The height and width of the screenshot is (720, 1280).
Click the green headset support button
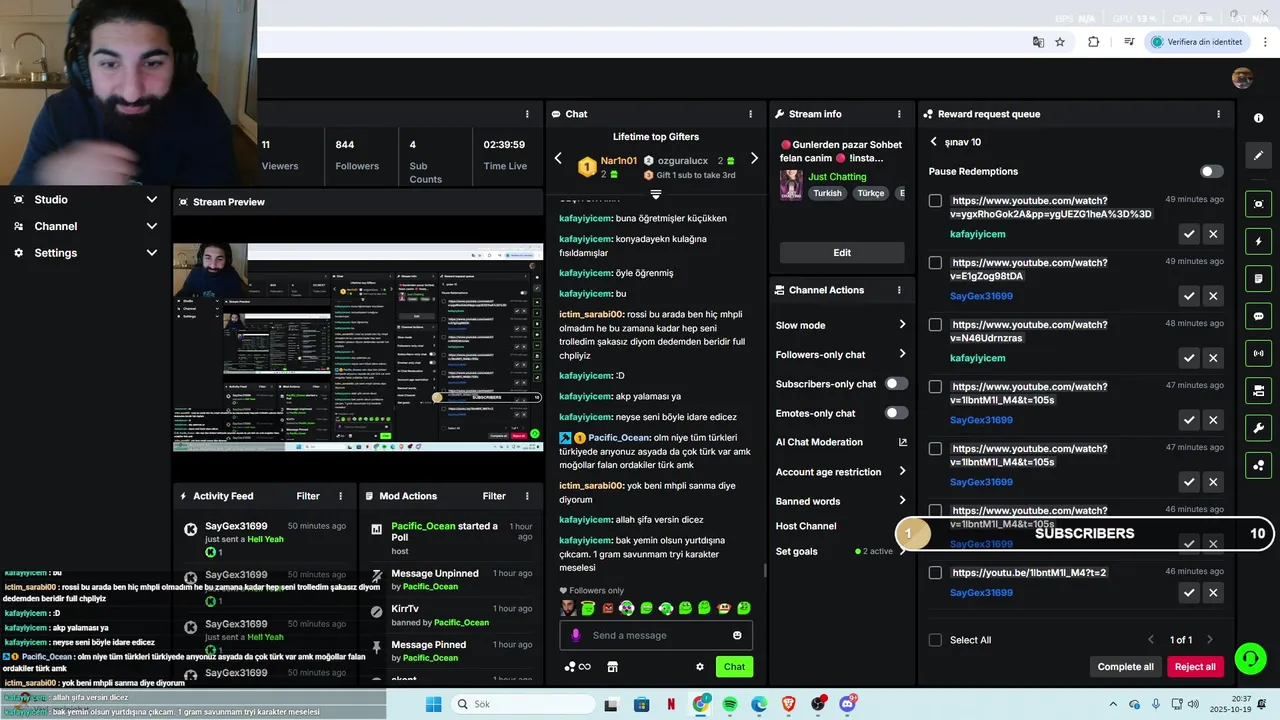tap(1250, 658)
